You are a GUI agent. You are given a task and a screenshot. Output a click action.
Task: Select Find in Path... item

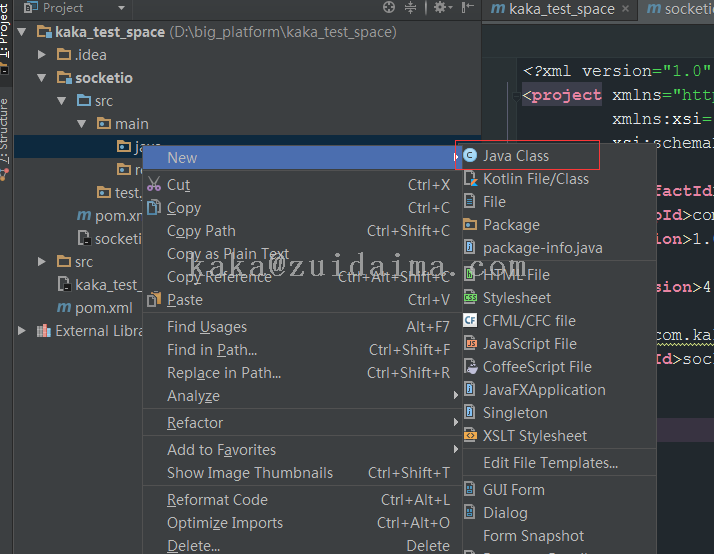coord(302,350)
